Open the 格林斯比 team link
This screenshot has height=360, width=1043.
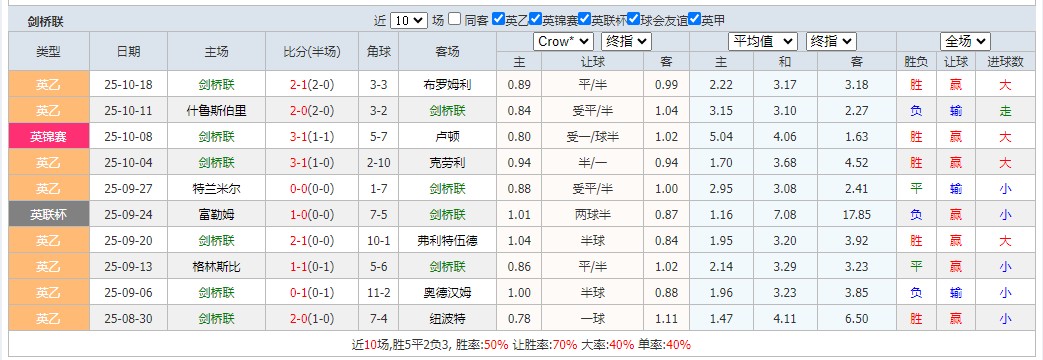(216, 267)
